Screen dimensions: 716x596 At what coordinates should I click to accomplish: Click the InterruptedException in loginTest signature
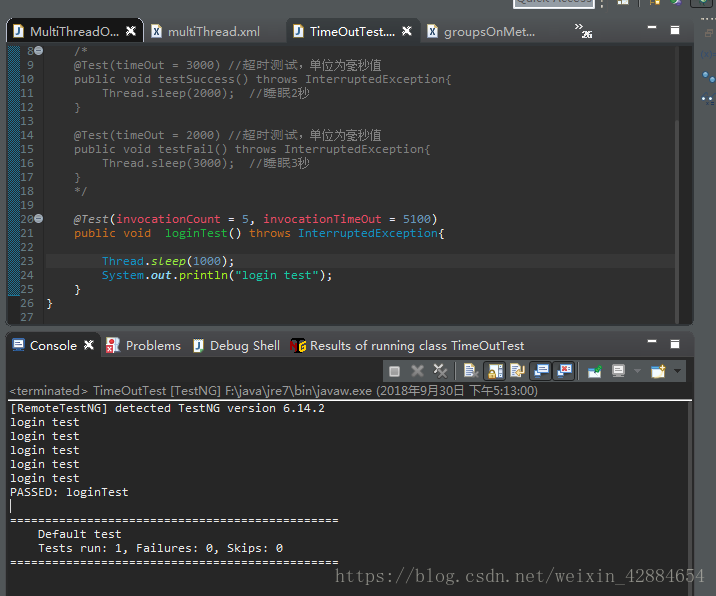coord(368,233)
